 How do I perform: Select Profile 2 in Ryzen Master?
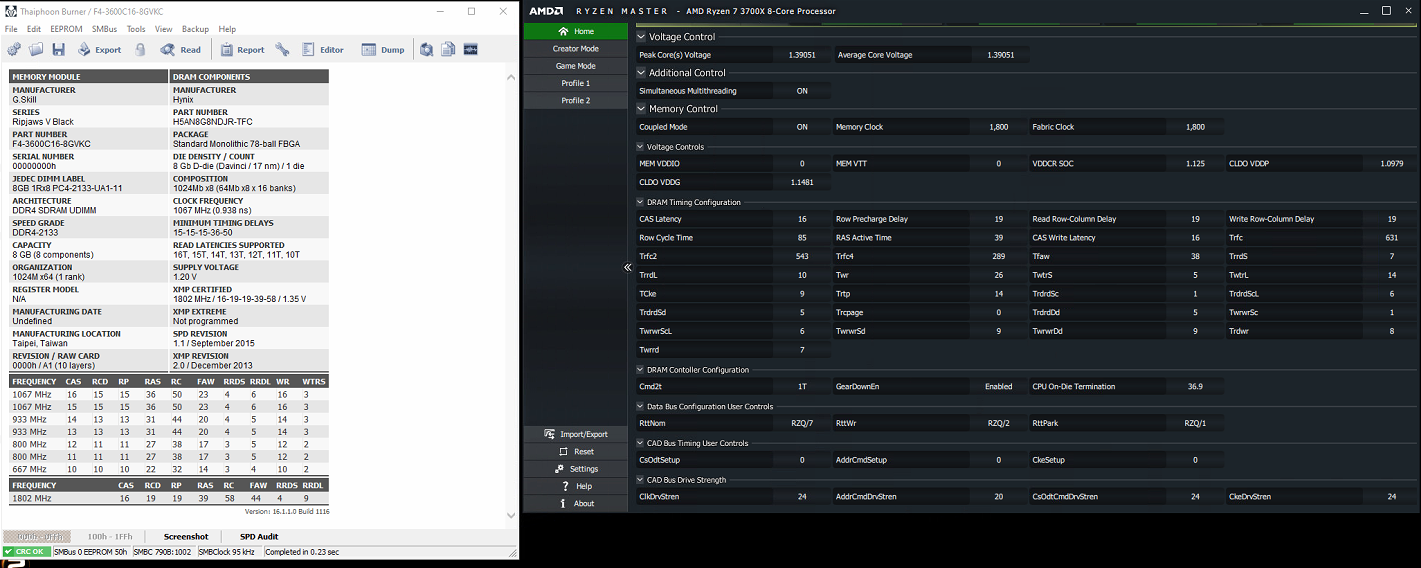pyautogui.click(x=575, y=100)
